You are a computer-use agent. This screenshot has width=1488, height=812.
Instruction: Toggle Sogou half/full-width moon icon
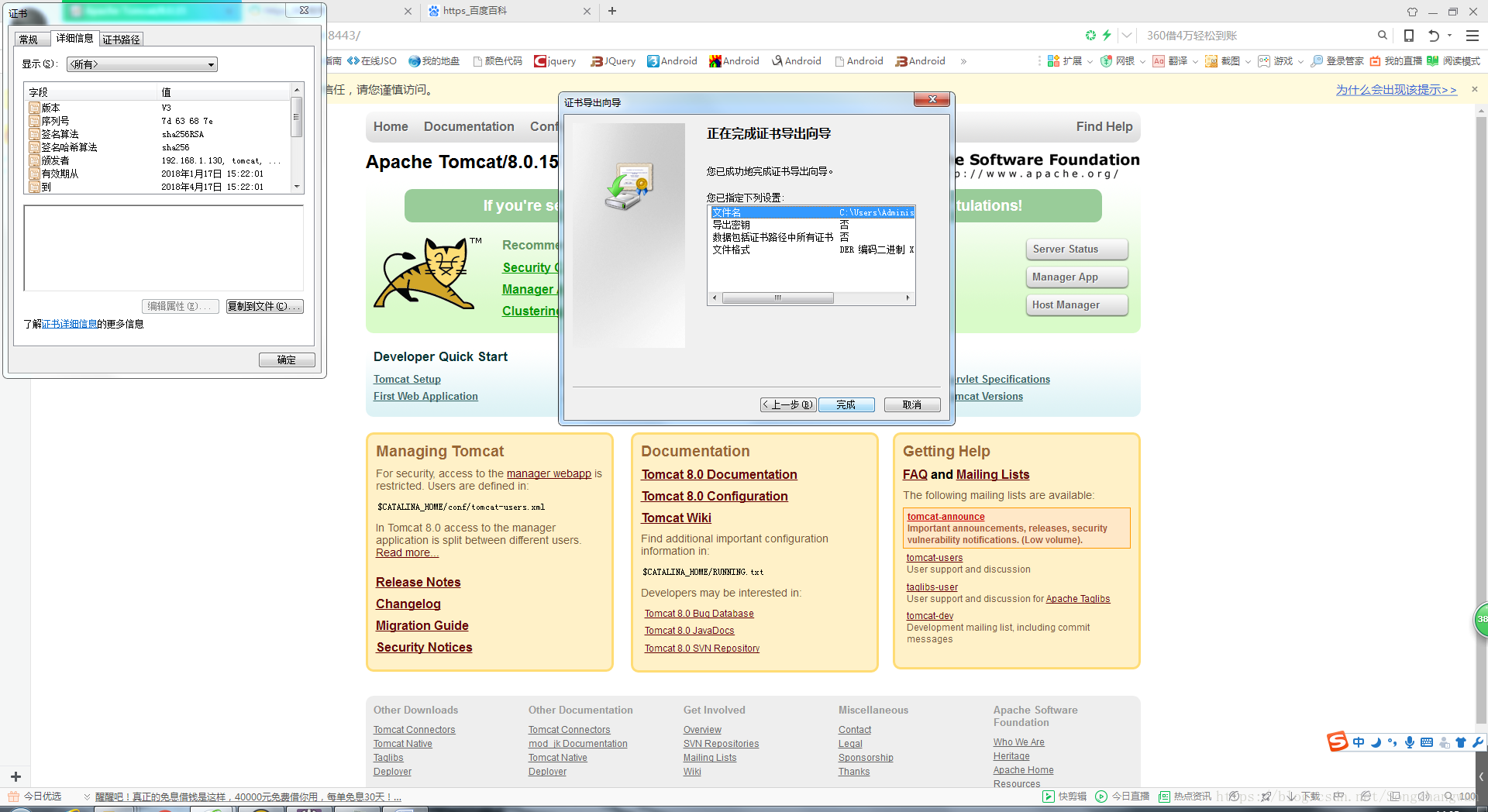pyautogui.click(x=1376, y=742)
